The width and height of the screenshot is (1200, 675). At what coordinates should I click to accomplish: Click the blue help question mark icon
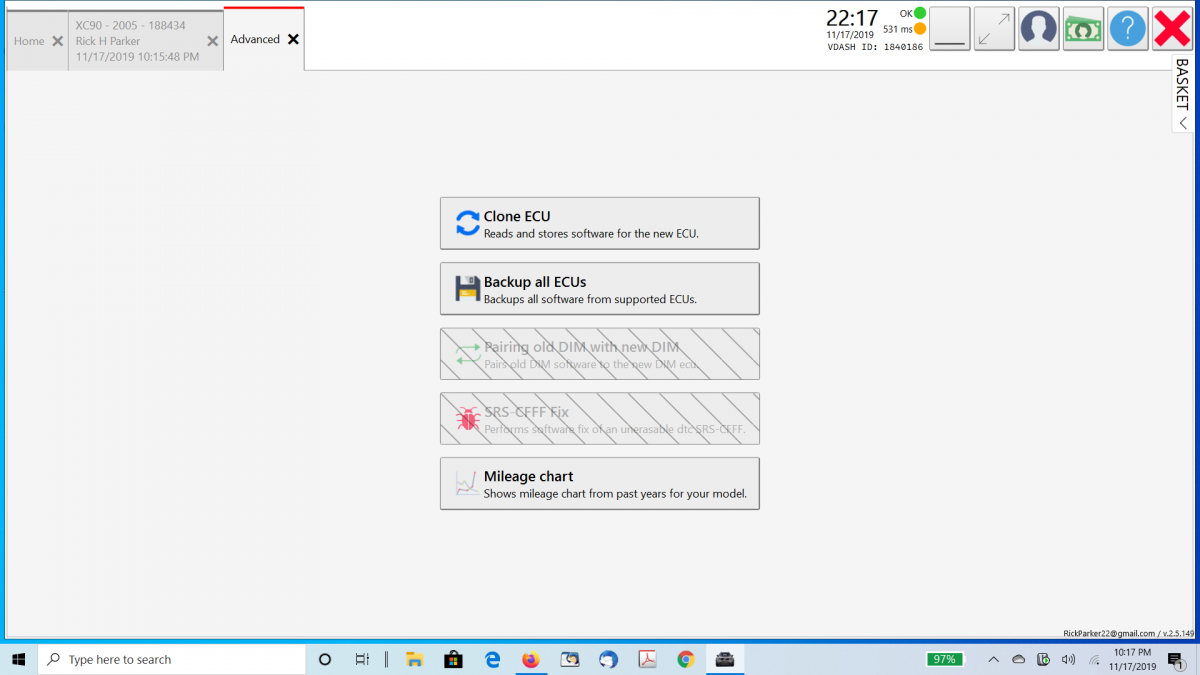pos(1127,29)
